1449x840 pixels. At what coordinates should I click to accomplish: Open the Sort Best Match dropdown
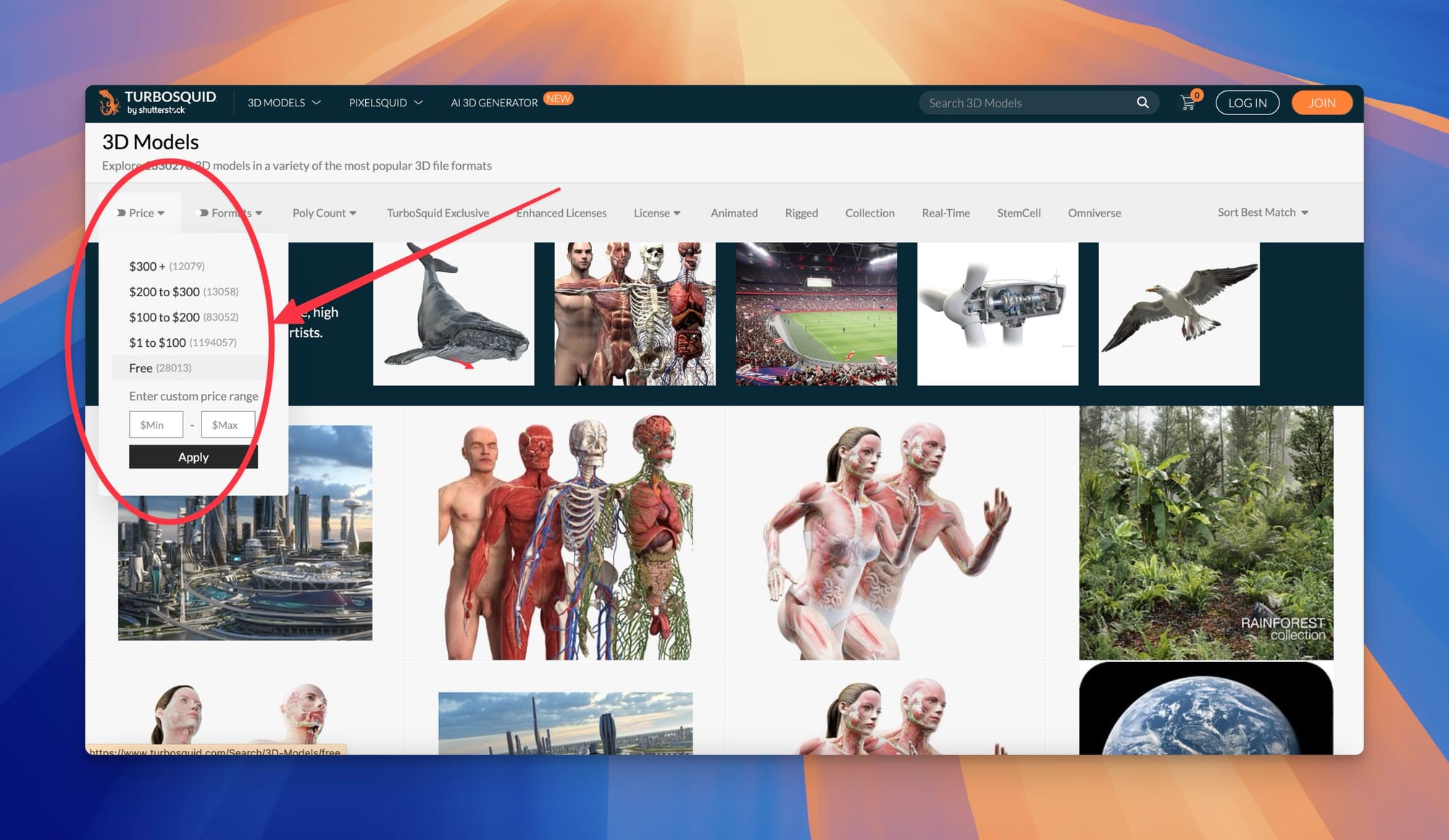point(1262,212)
